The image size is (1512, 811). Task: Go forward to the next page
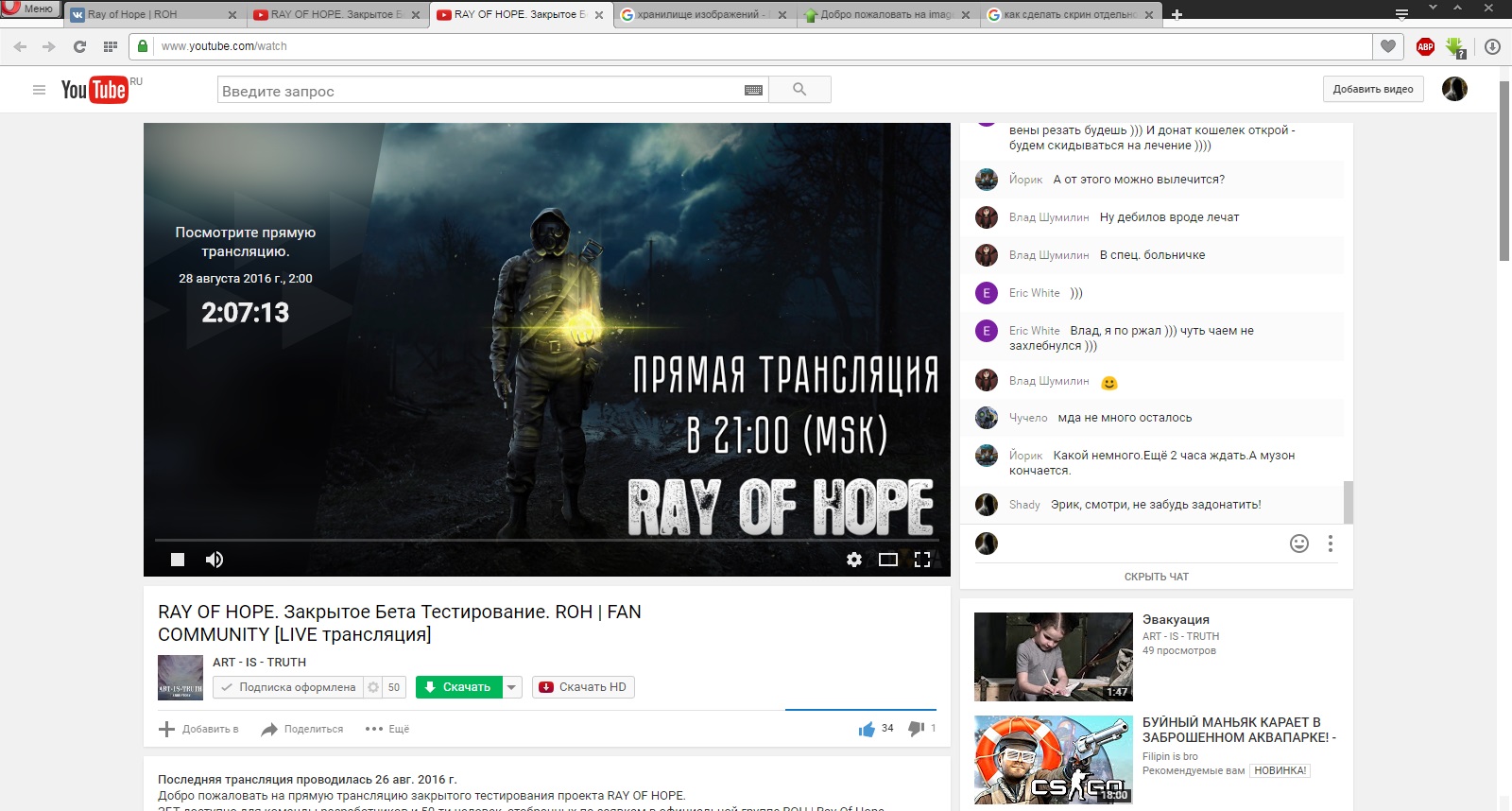[x=49, y=46]
